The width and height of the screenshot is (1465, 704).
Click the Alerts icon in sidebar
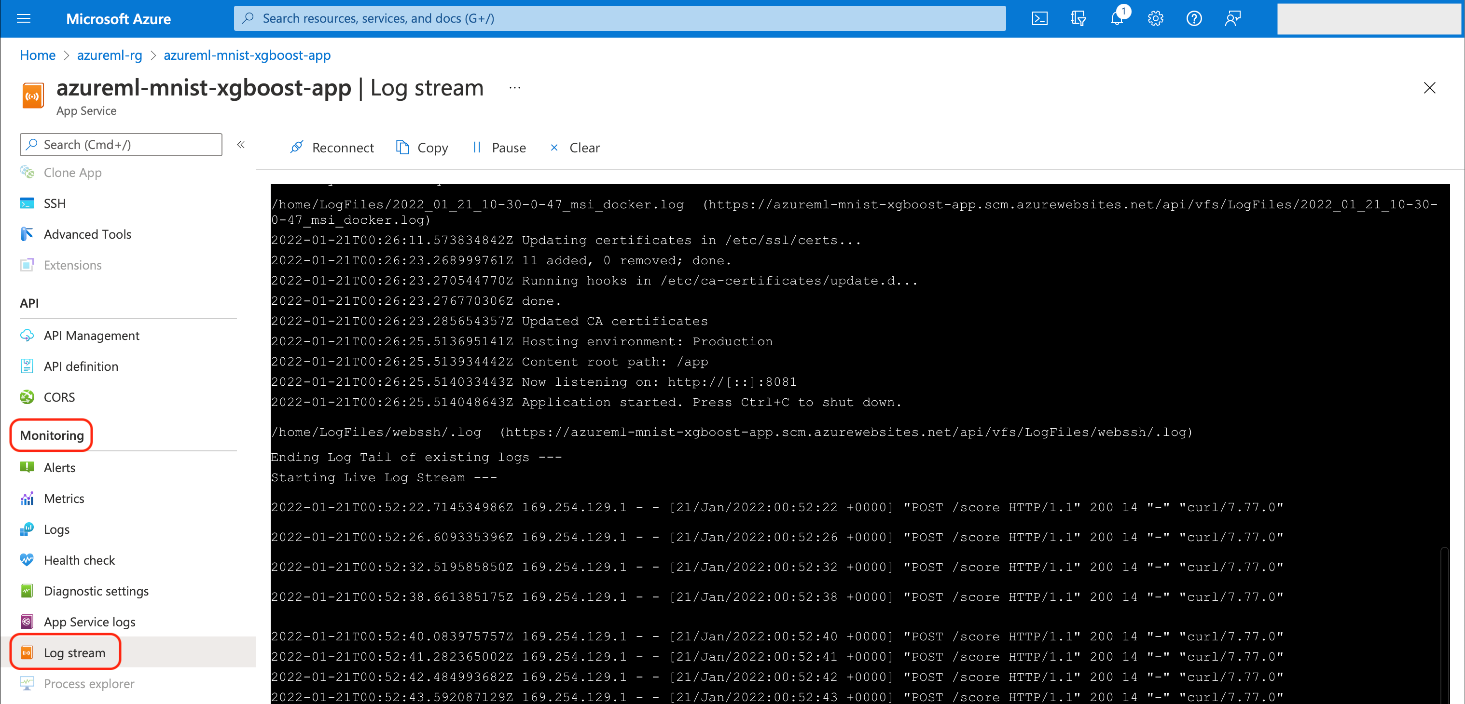click(x=27, y=468)
